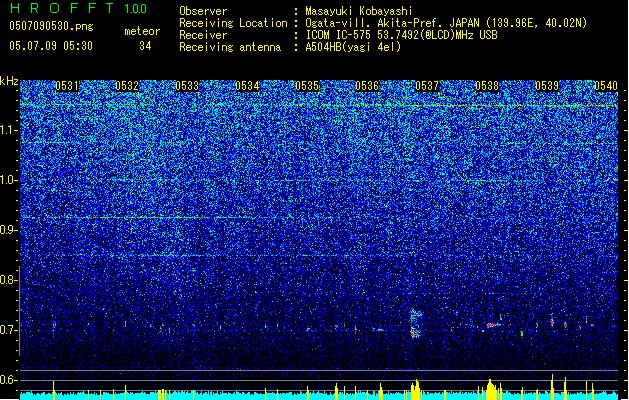Click the 0534 time marker

pos(247,86)
